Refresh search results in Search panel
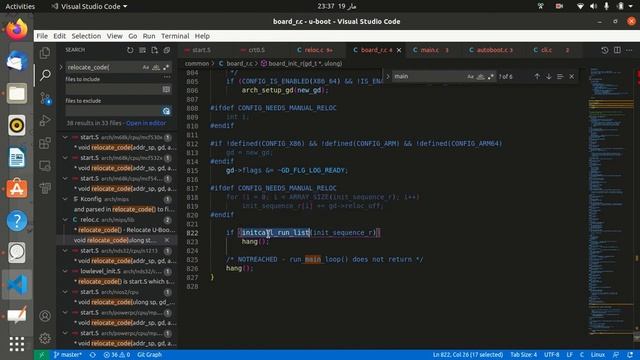This screenshot has height=360, width=640. (130, 50)
